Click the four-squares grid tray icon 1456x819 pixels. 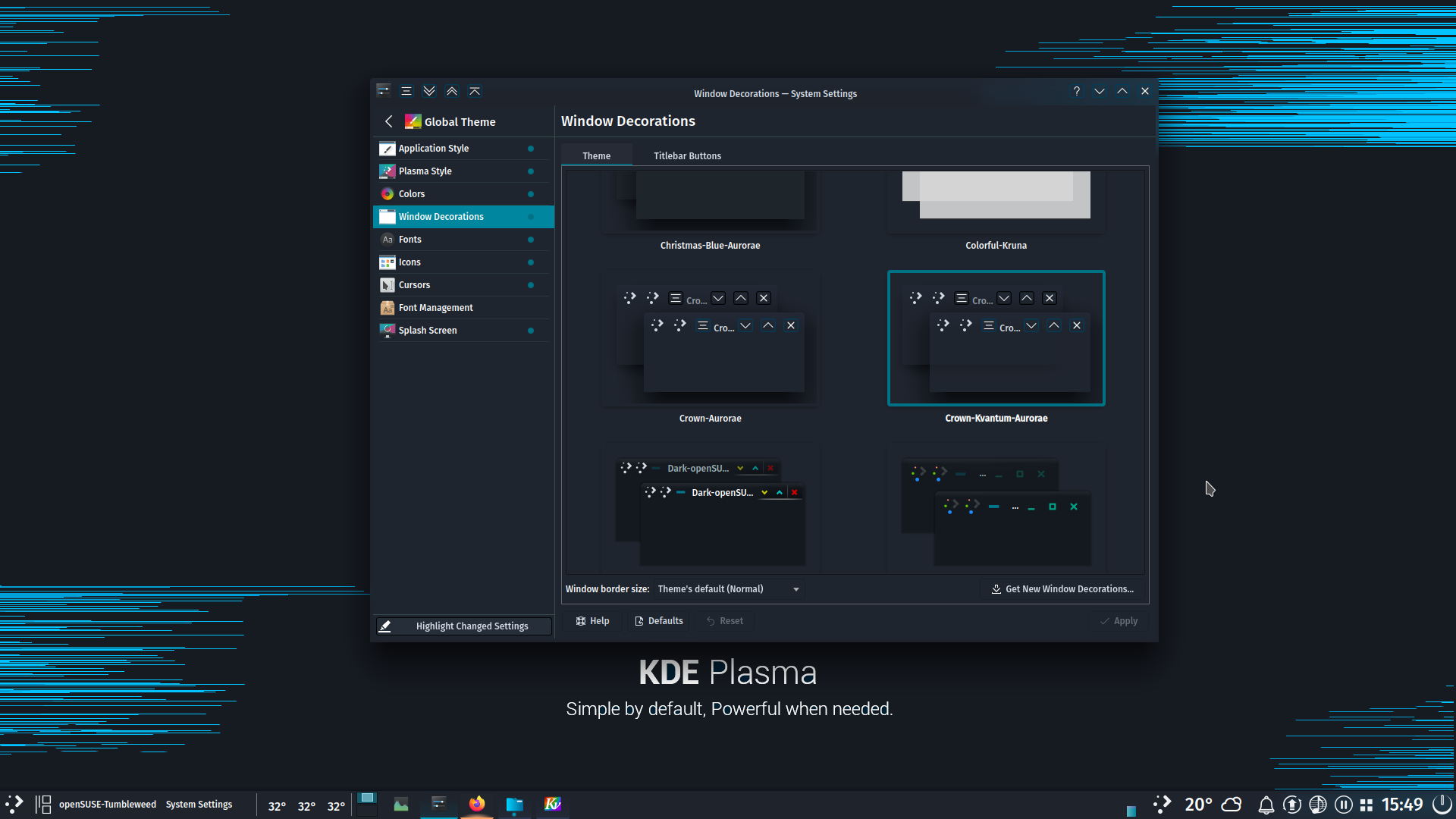[1367, 805]
